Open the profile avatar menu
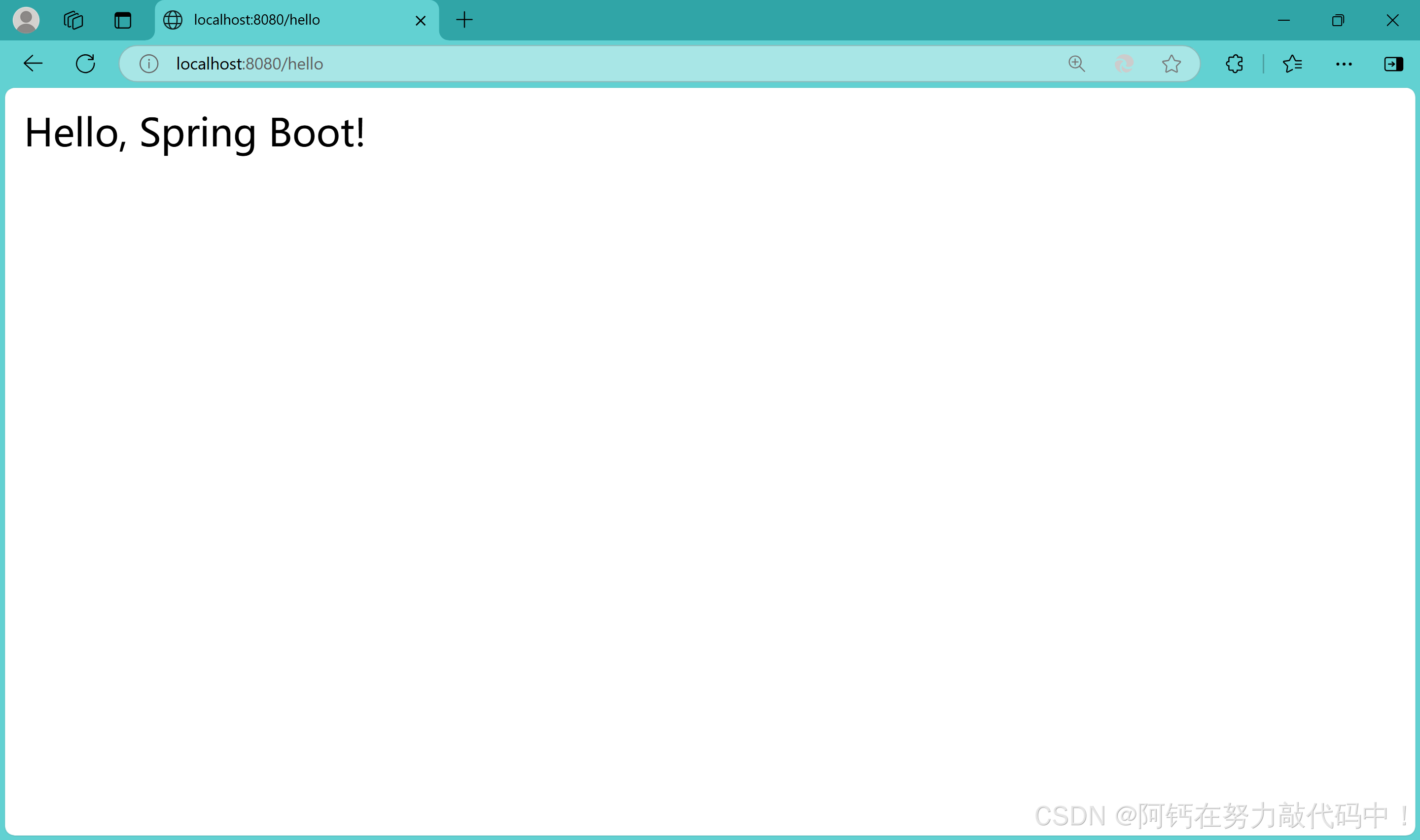 pyautogui.click(x=26, y=20)
